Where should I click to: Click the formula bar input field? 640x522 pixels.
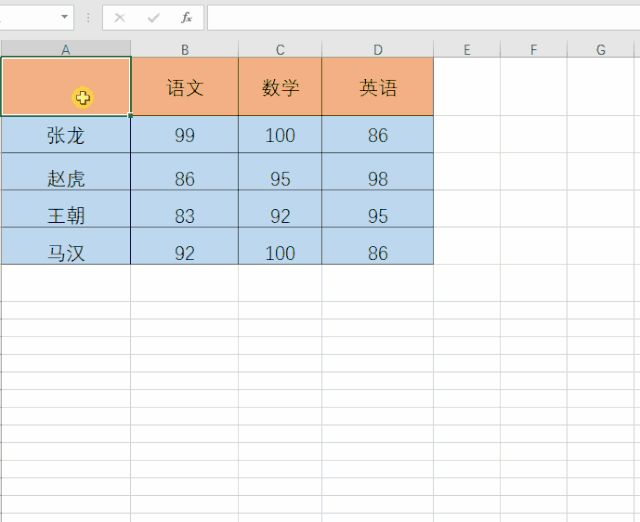420,18
